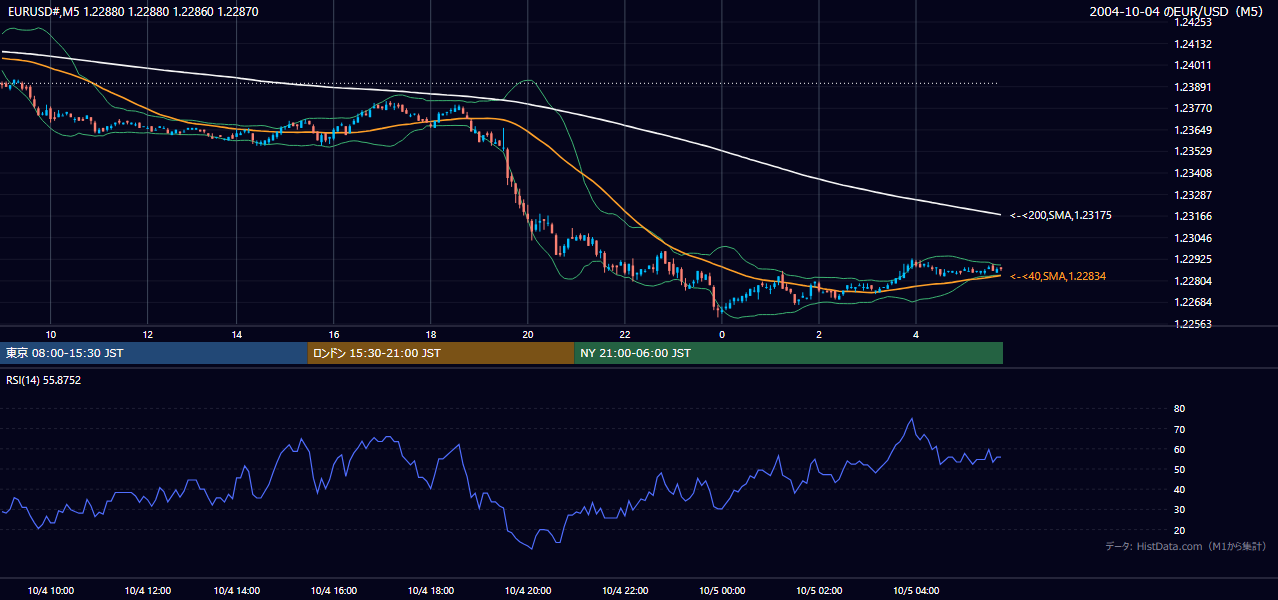Click price axis label 1.22684
Image resolution: width=1278 pixels, height=600 pixels.
(1192, 302)
